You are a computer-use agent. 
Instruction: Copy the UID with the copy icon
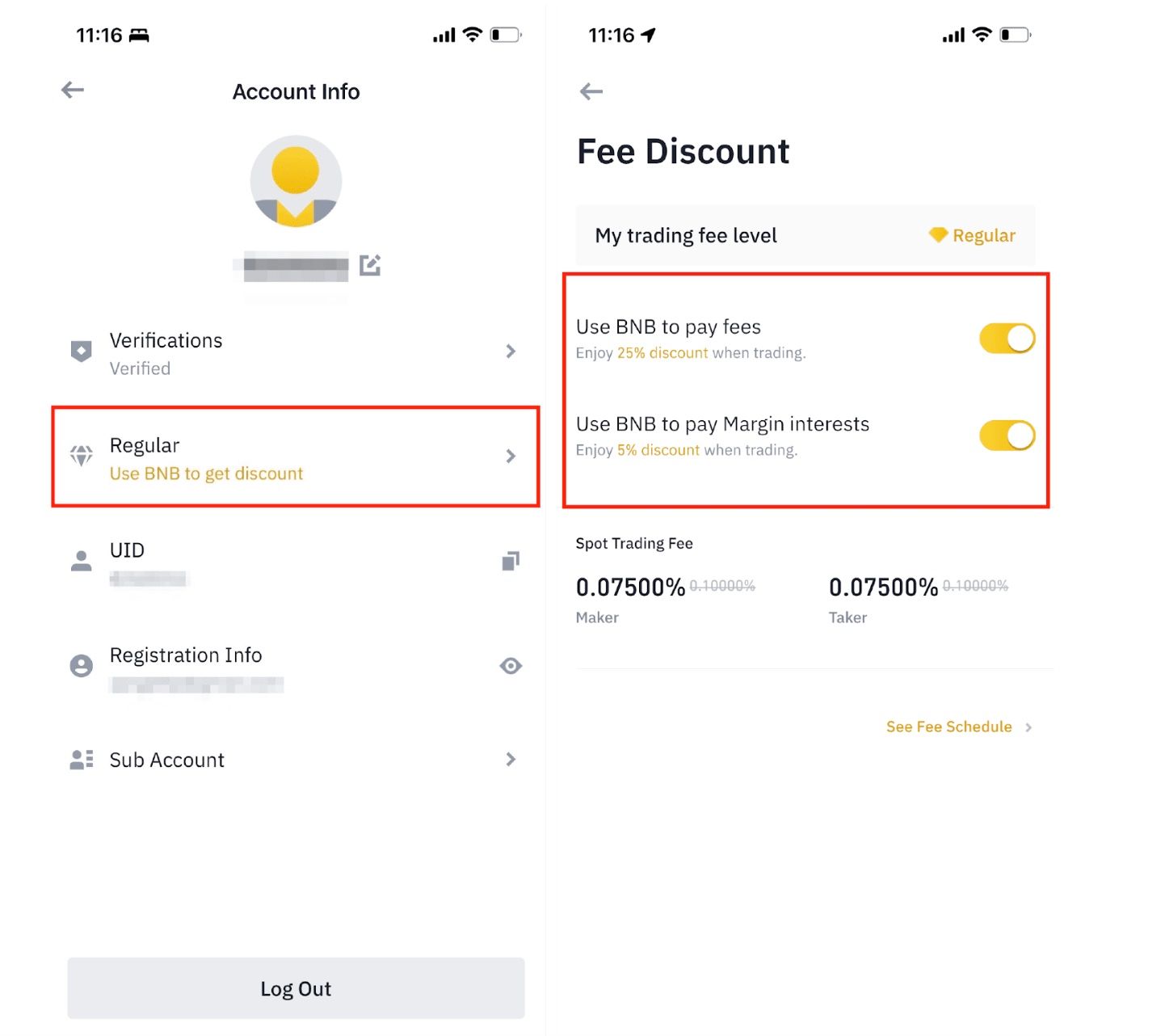[511, 561]
